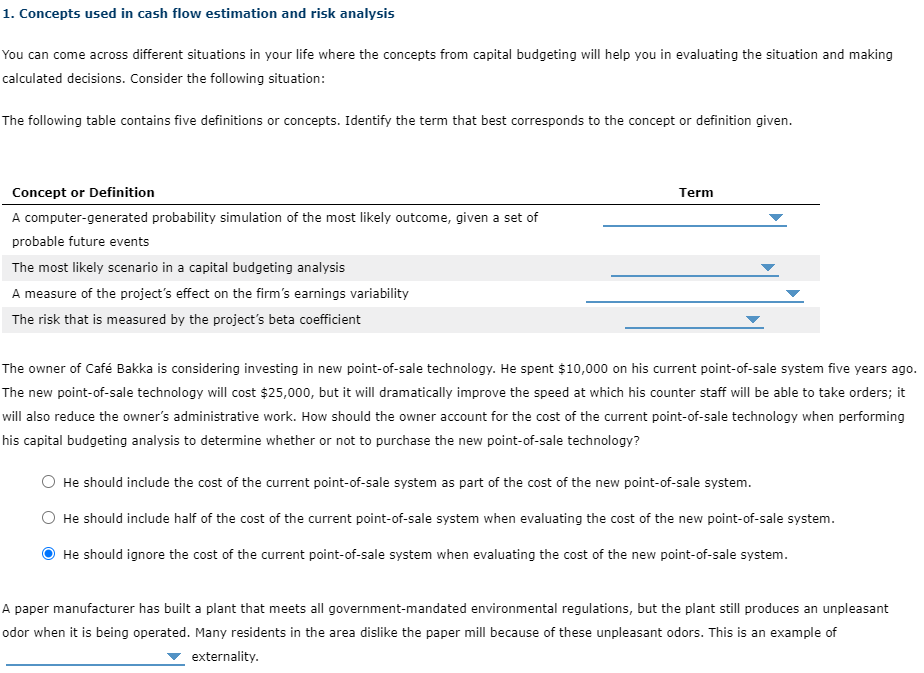Viewport: 924px width, 673px height.
Task: Click the blue triangle beside the externality blank
Action: 172,655
